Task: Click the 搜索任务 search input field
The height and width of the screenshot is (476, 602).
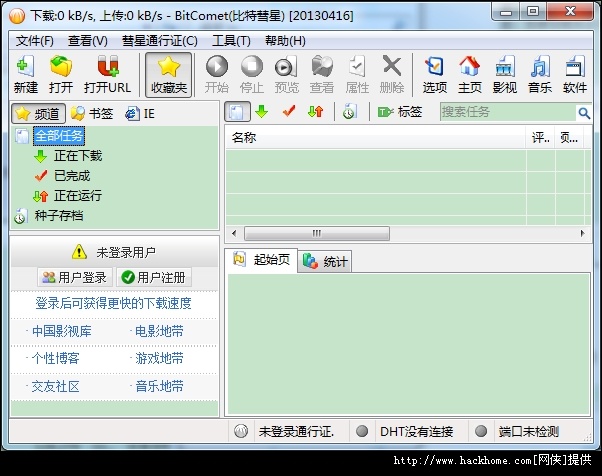Action: [x=508, y=112]
